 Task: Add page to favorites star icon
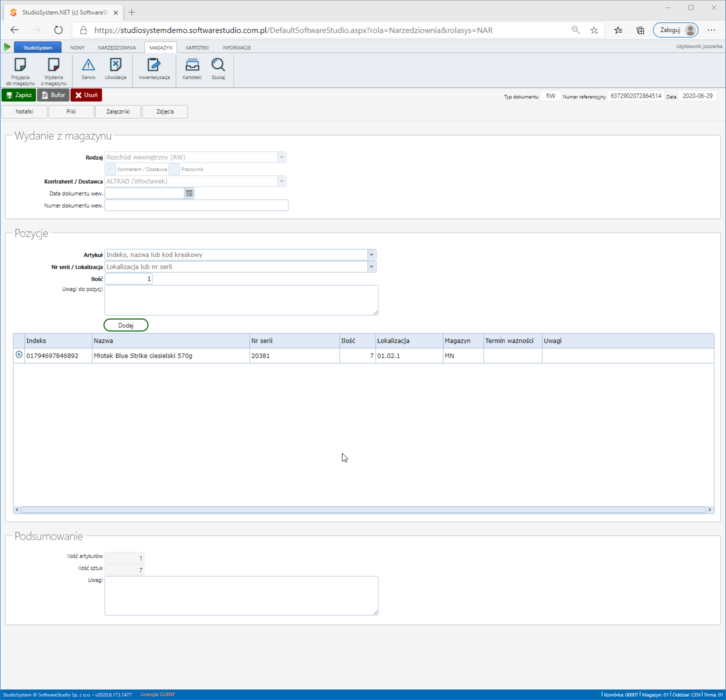tap(594, 30)
